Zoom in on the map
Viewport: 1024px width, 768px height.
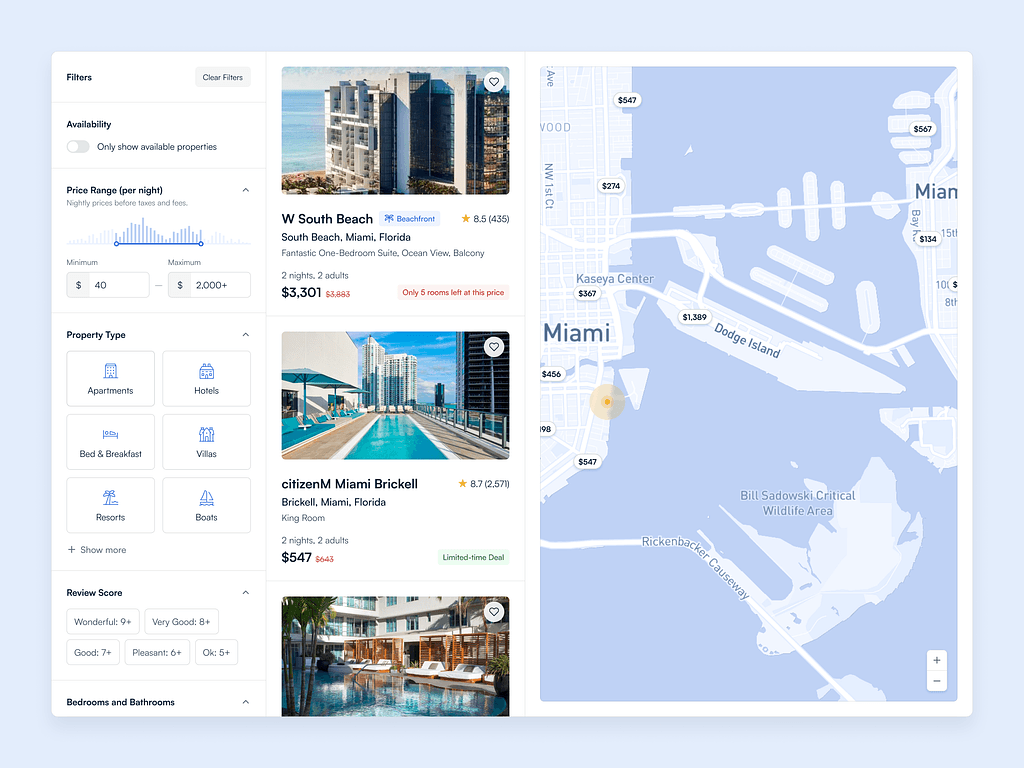pos(936,660)
